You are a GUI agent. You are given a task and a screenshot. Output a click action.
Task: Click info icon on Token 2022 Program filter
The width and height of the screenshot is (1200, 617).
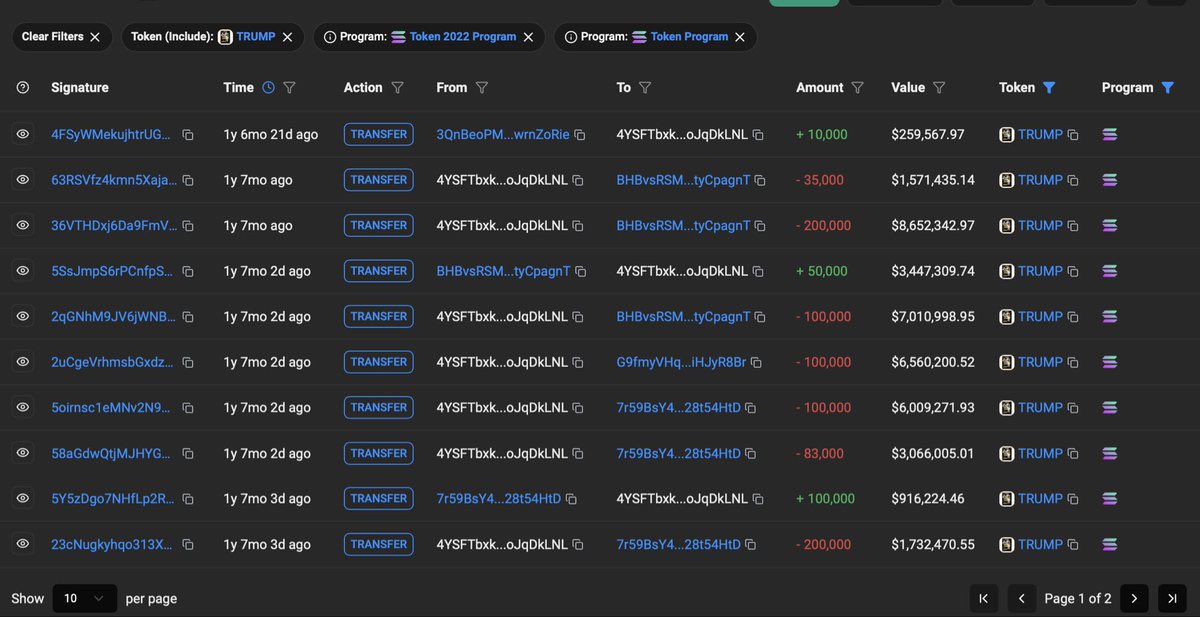coord(329,37)
